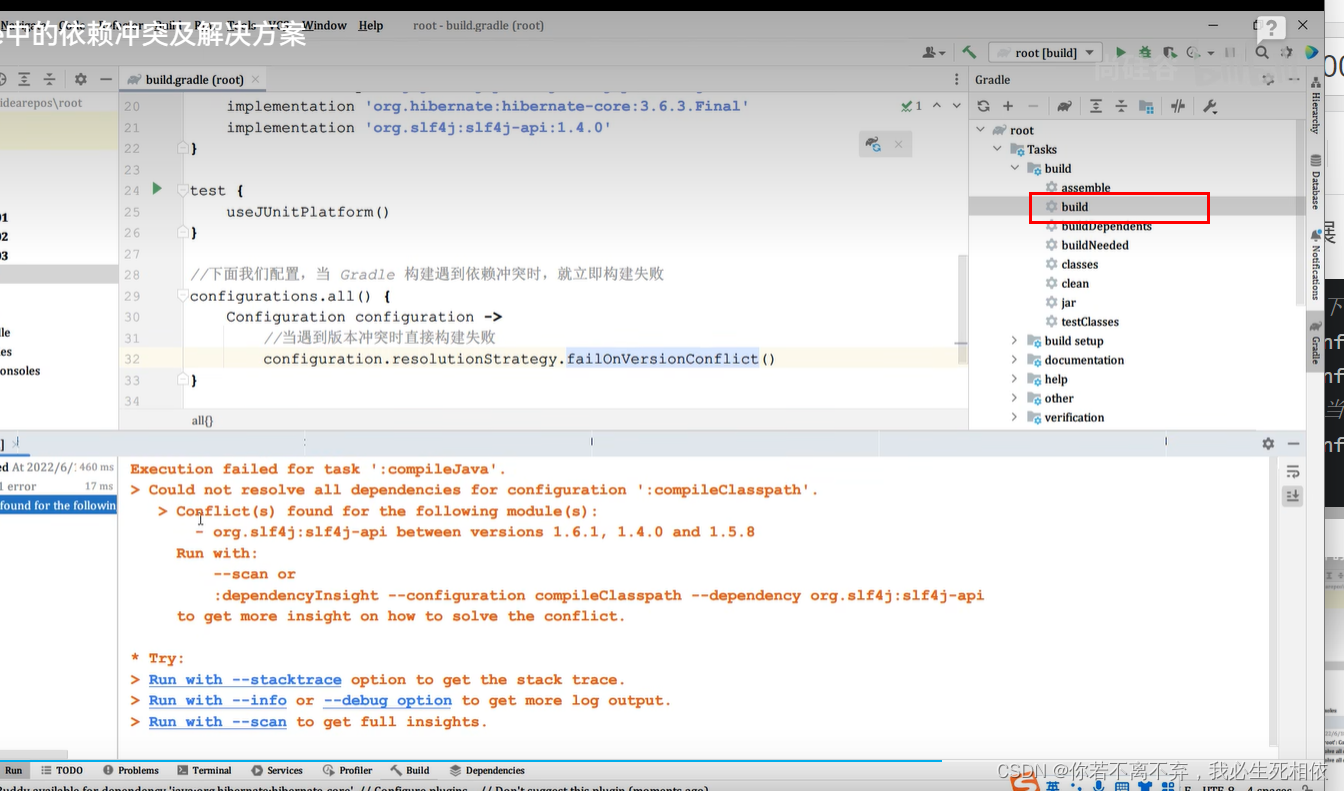This screenshot has width=1344, height=791.
Task: Click the 'Run with --scan' link
Action: [218, 722]
